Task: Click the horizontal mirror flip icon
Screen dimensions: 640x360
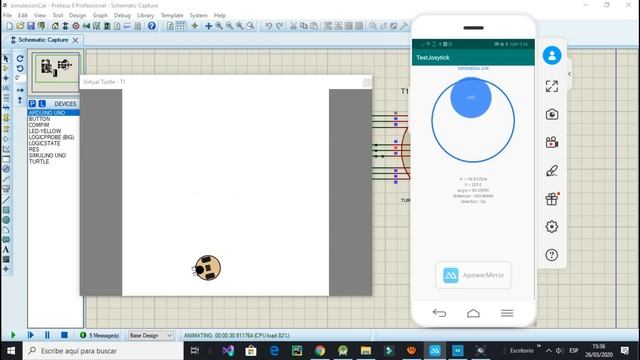Action: (20, 90)
